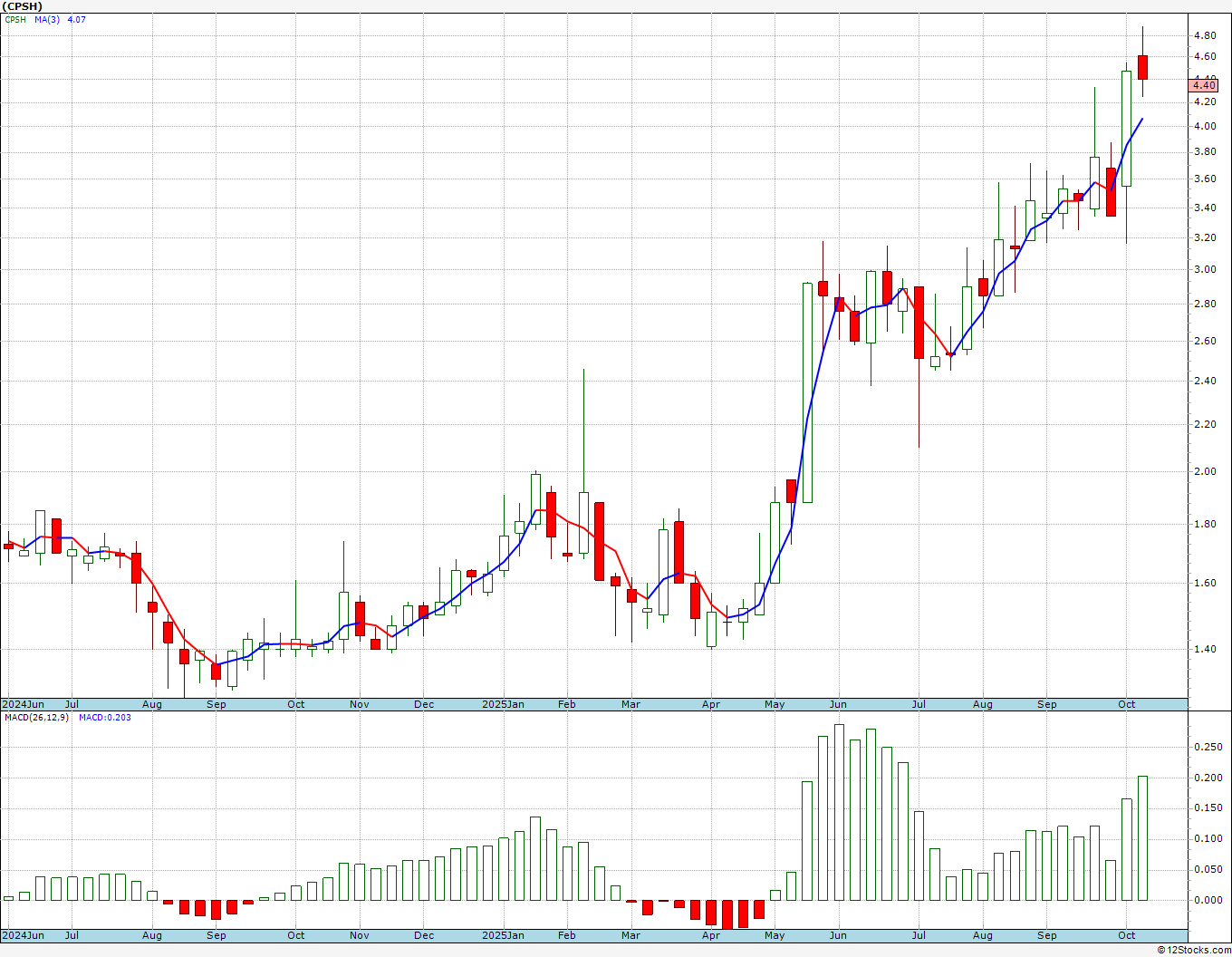Click Feb on the price chart time axis
Screen dimensions: 1232x957
567,704
